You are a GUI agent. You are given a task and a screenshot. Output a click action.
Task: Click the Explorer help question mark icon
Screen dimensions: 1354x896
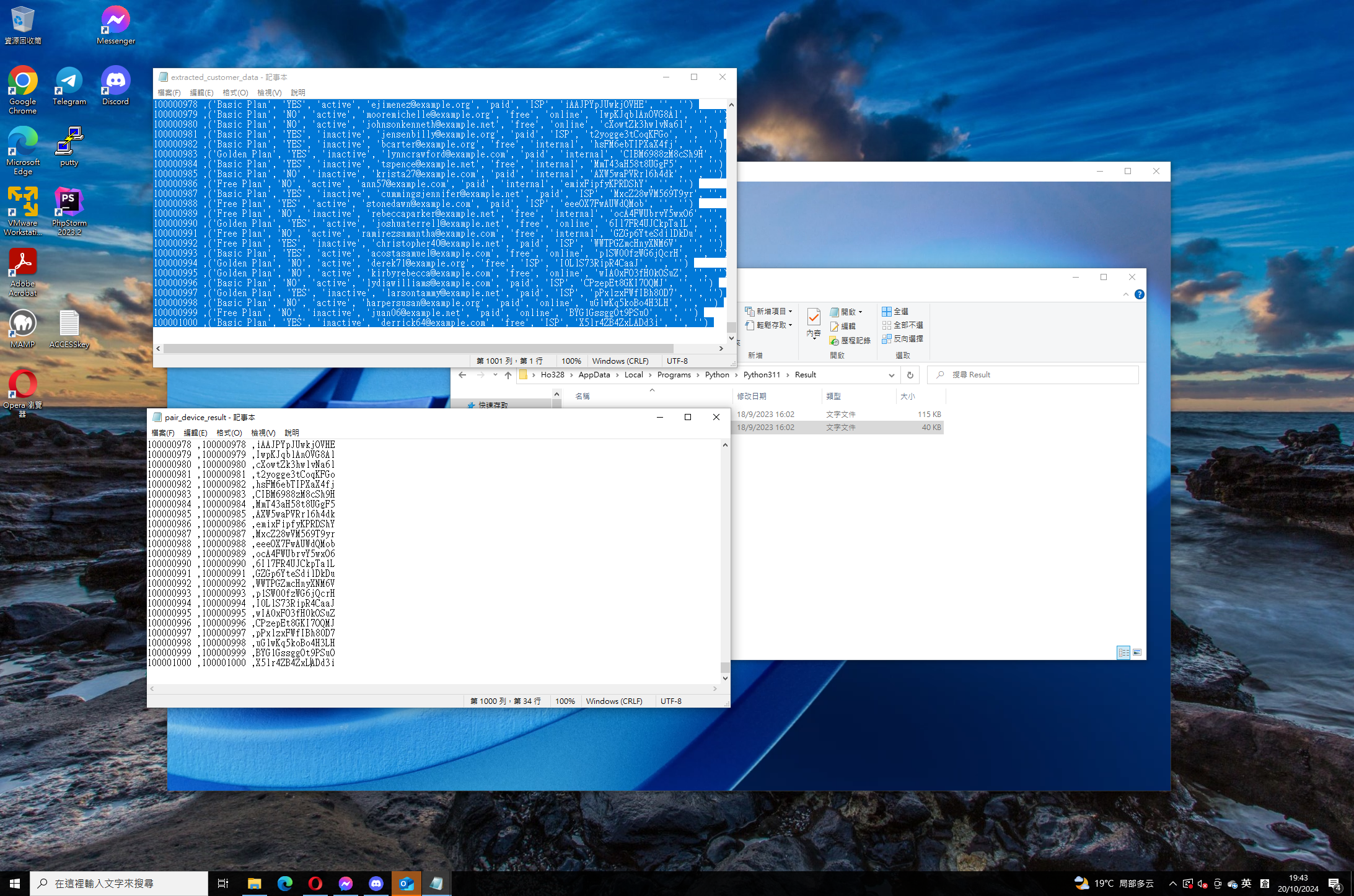click(x=1139, y=294)
